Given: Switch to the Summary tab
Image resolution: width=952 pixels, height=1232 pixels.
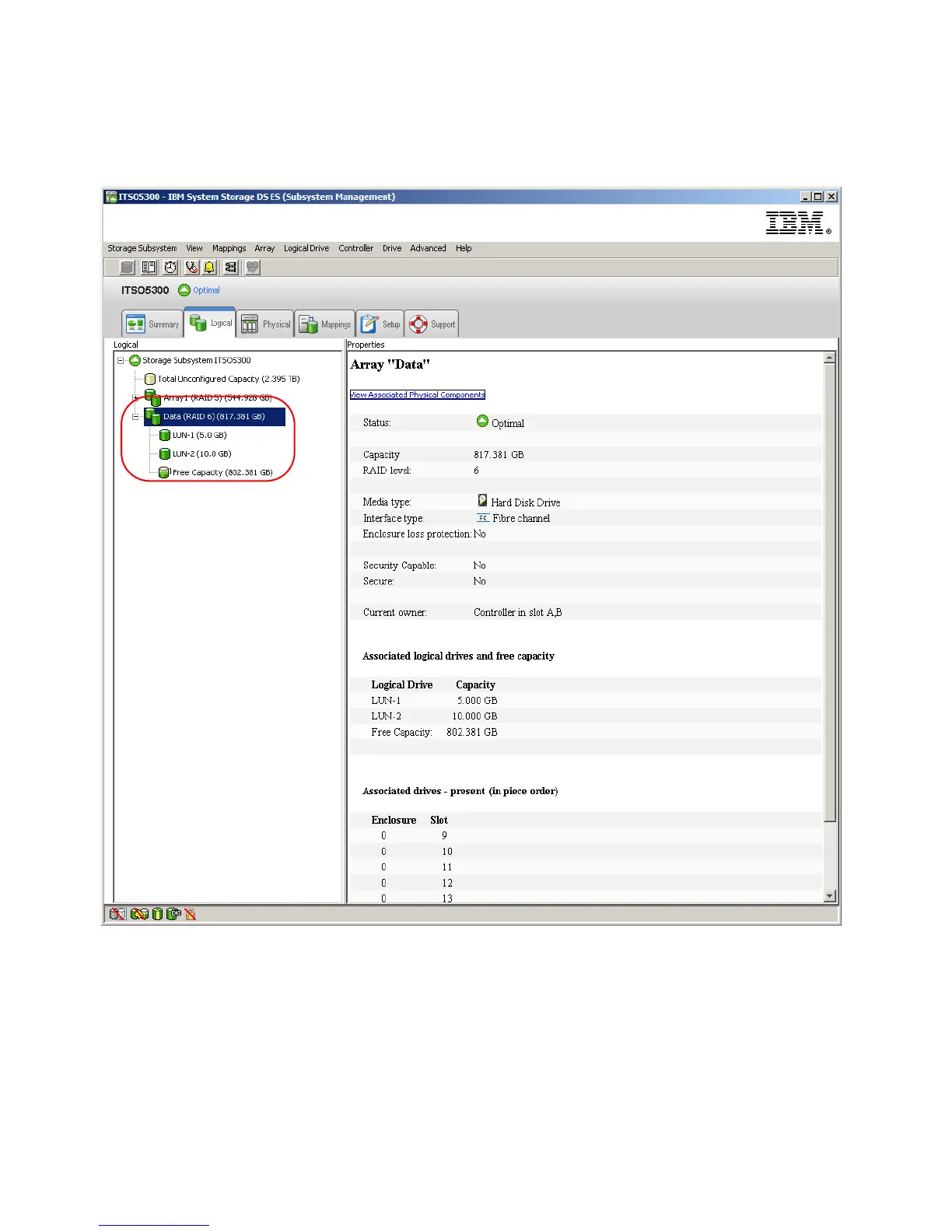Looking at the screenshot, I should pos(152,324).
